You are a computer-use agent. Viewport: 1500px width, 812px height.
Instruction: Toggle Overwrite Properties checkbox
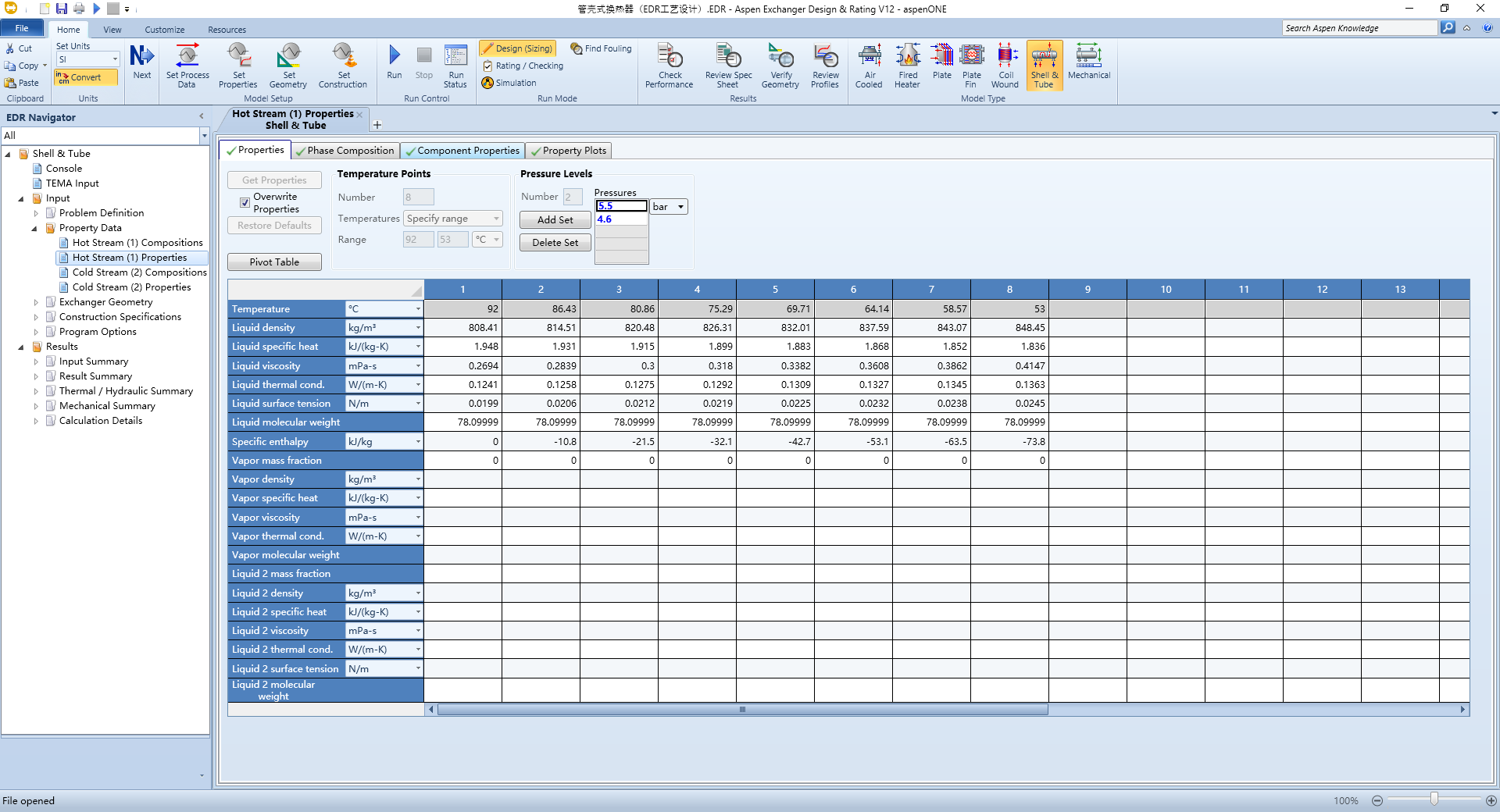[245, 203]
